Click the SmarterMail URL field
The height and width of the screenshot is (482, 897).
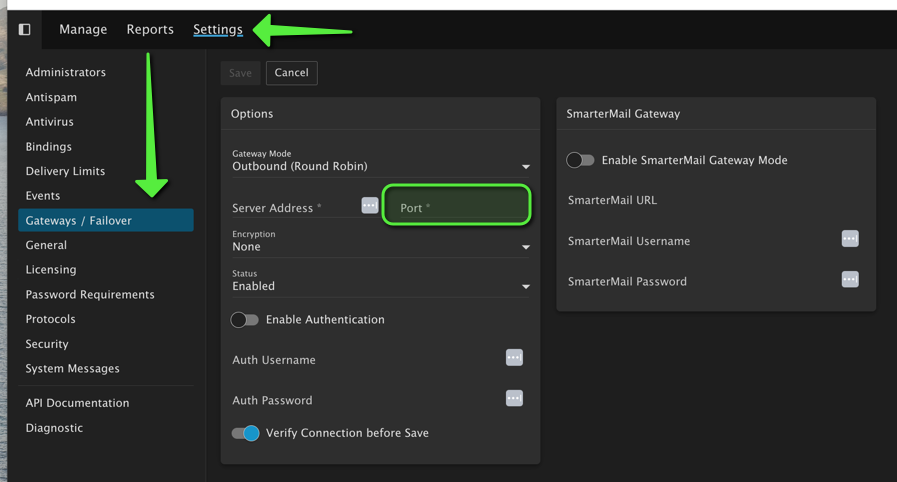click(700, 200)
